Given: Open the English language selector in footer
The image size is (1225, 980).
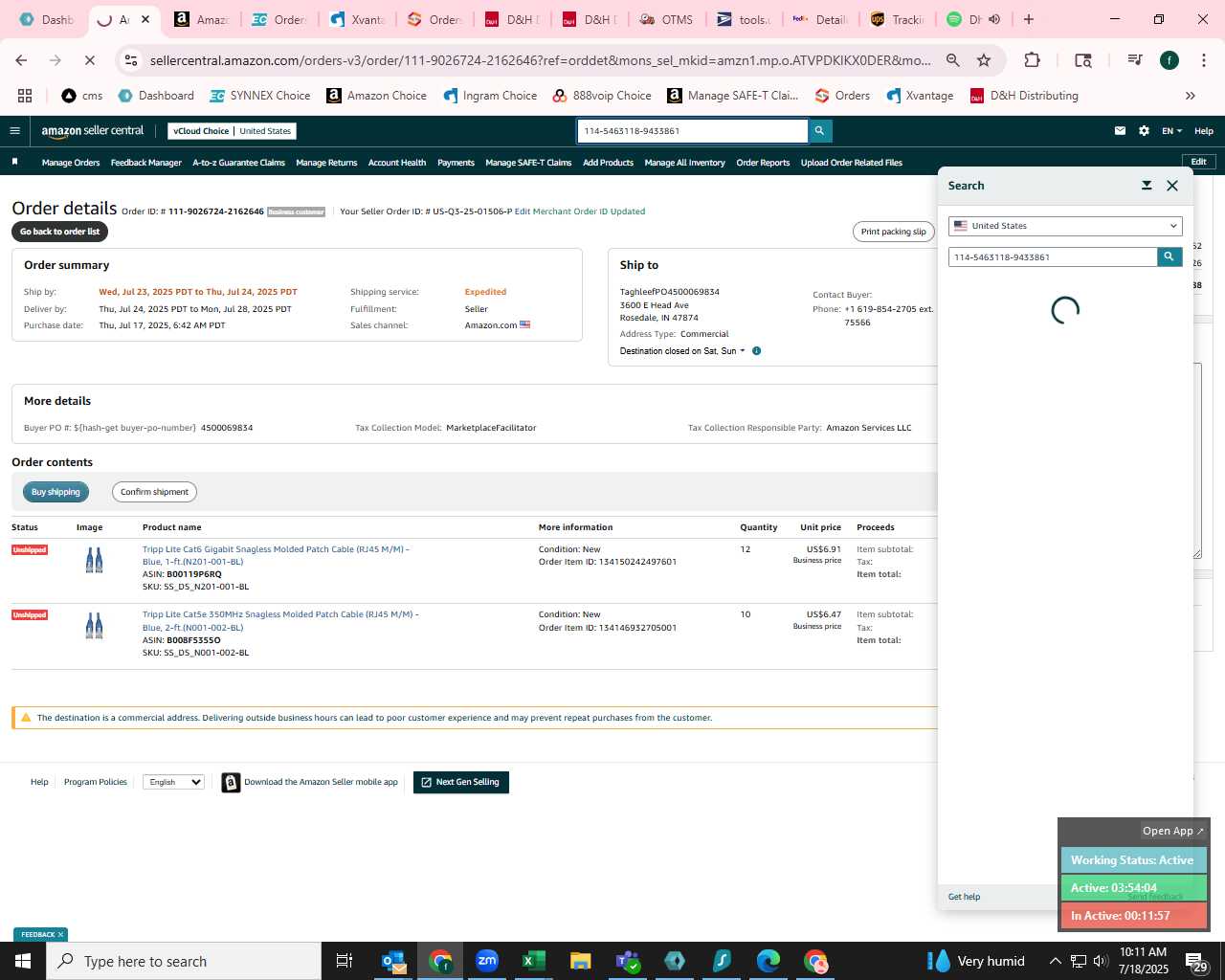Looking at the screenshot, I should pyautogui.click(x=173, y=782).
